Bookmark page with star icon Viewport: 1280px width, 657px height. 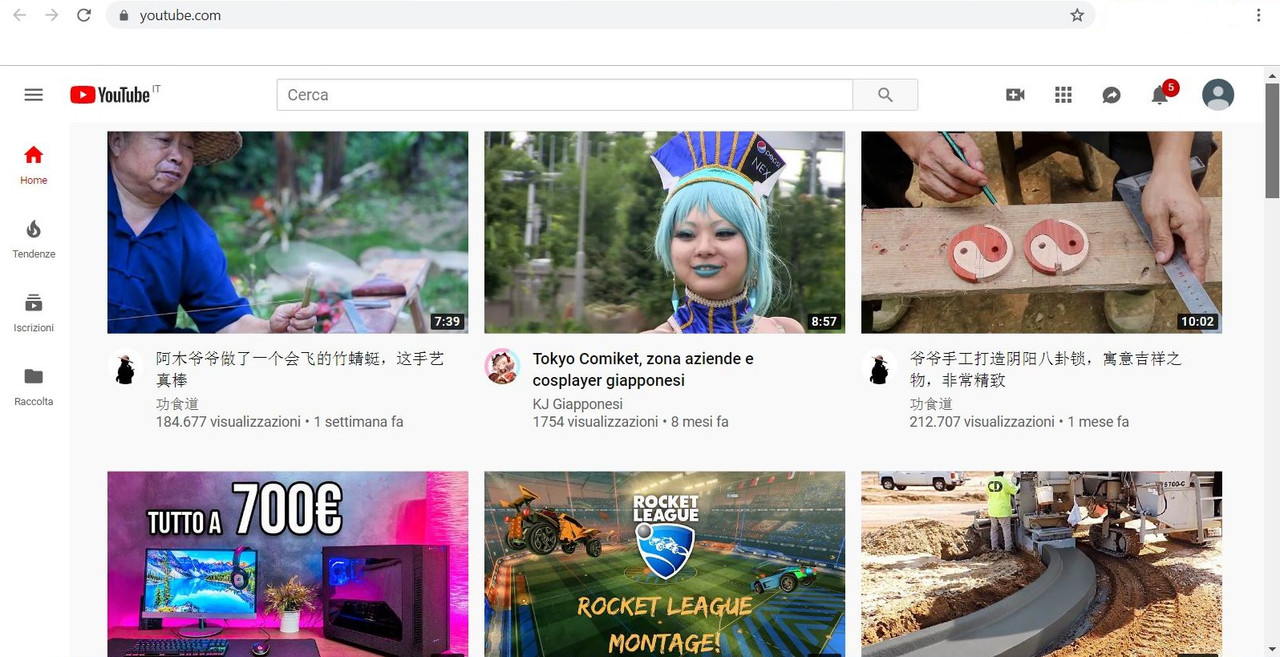click(1077, 15)
